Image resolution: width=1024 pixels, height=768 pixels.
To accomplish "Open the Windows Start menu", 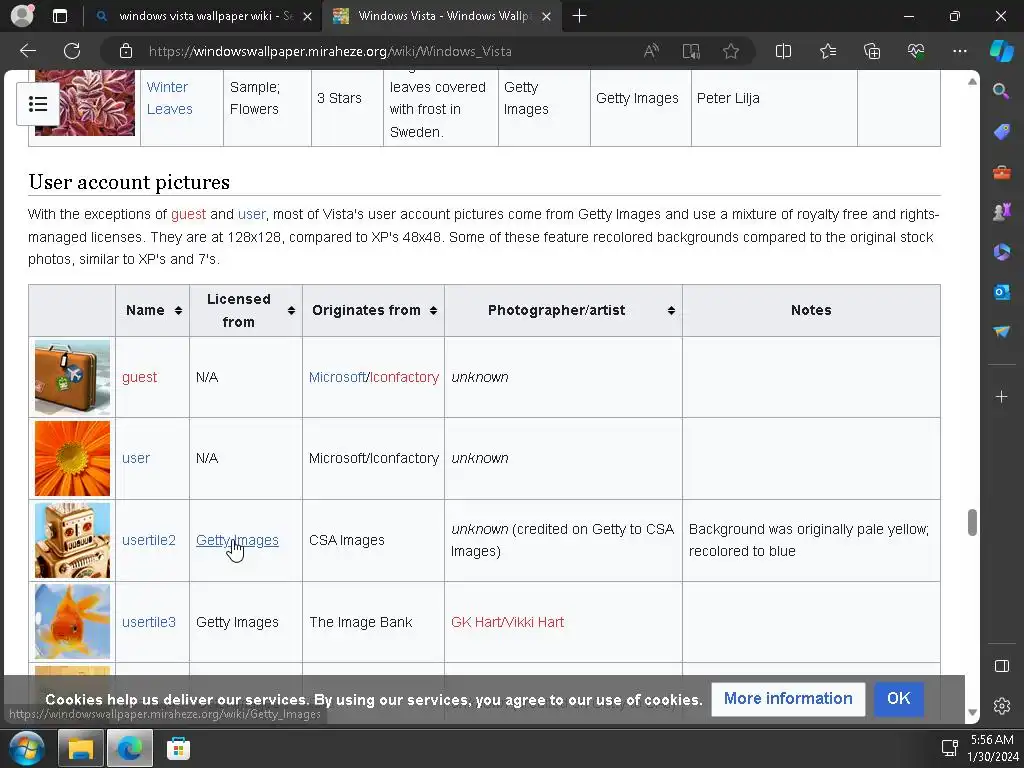I will coord(27,748).
